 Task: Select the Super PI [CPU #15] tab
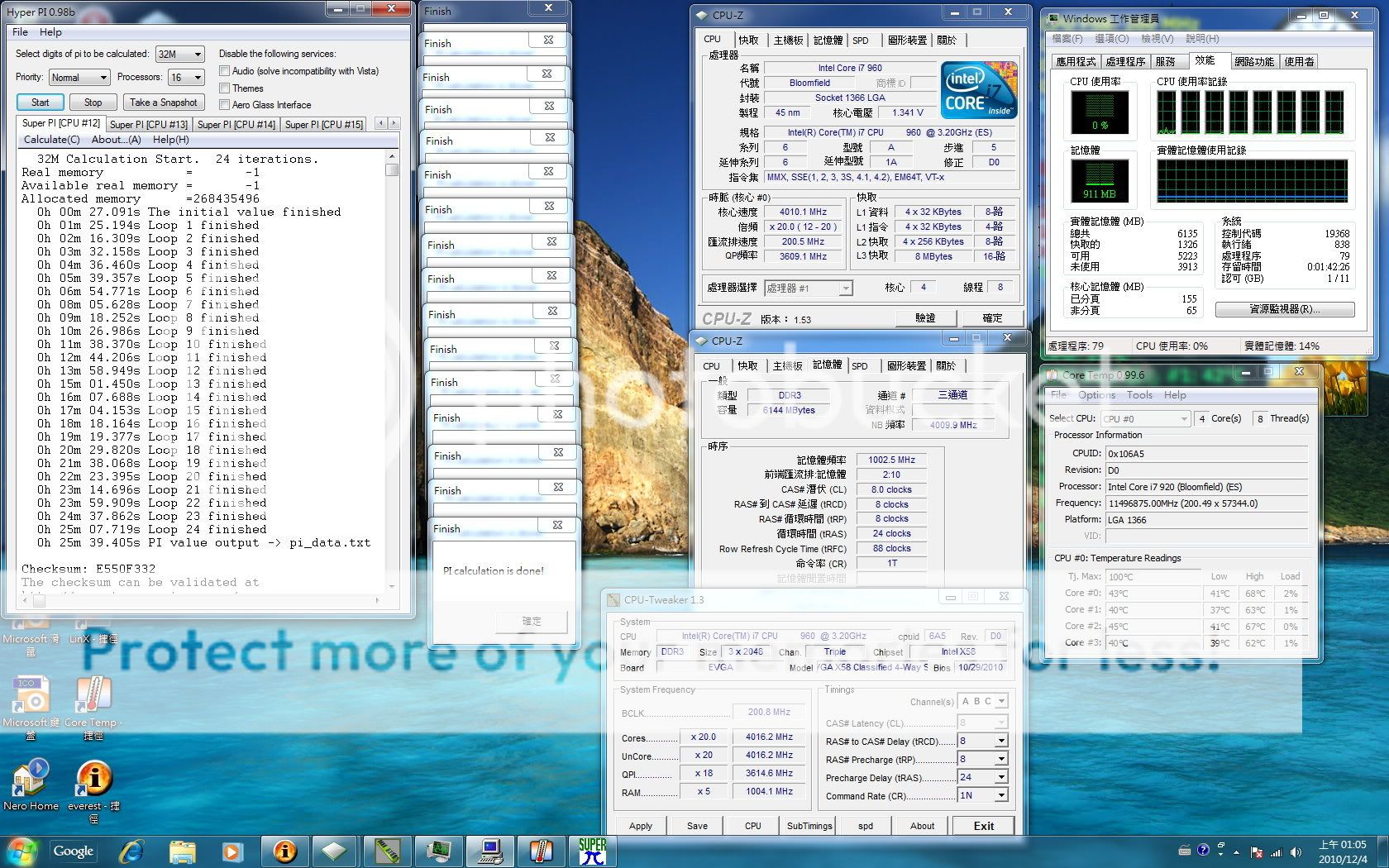click(324, 124)
